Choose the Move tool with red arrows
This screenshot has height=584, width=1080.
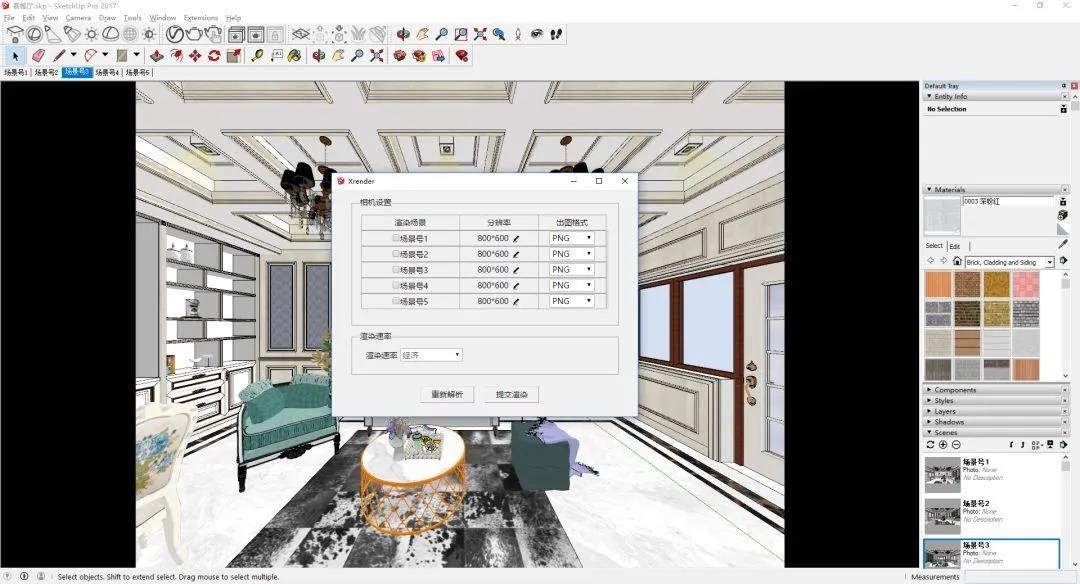click(x=194, y=56)
